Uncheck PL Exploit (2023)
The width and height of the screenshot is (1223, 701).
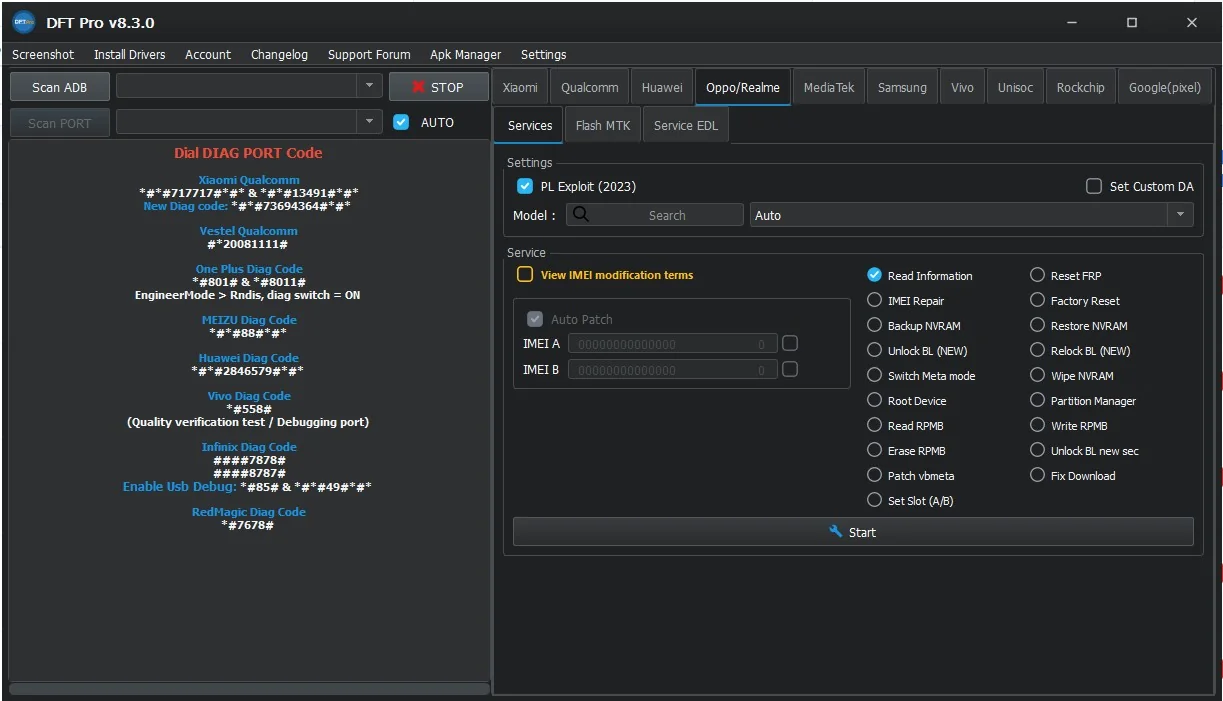[x=525, y=186]
